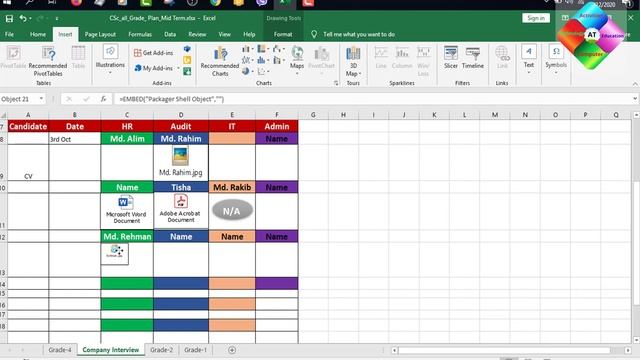
Task: Insert a Maps chart
Action: [x=297, y=60]
